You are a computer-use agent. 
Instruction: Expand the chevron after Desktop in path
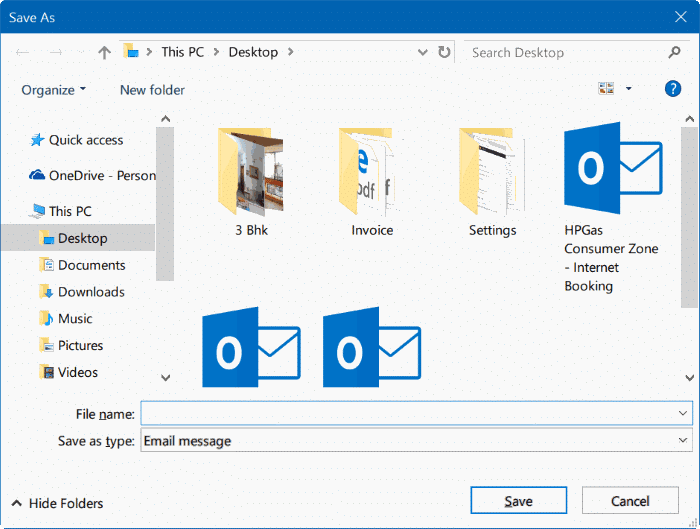291,52
